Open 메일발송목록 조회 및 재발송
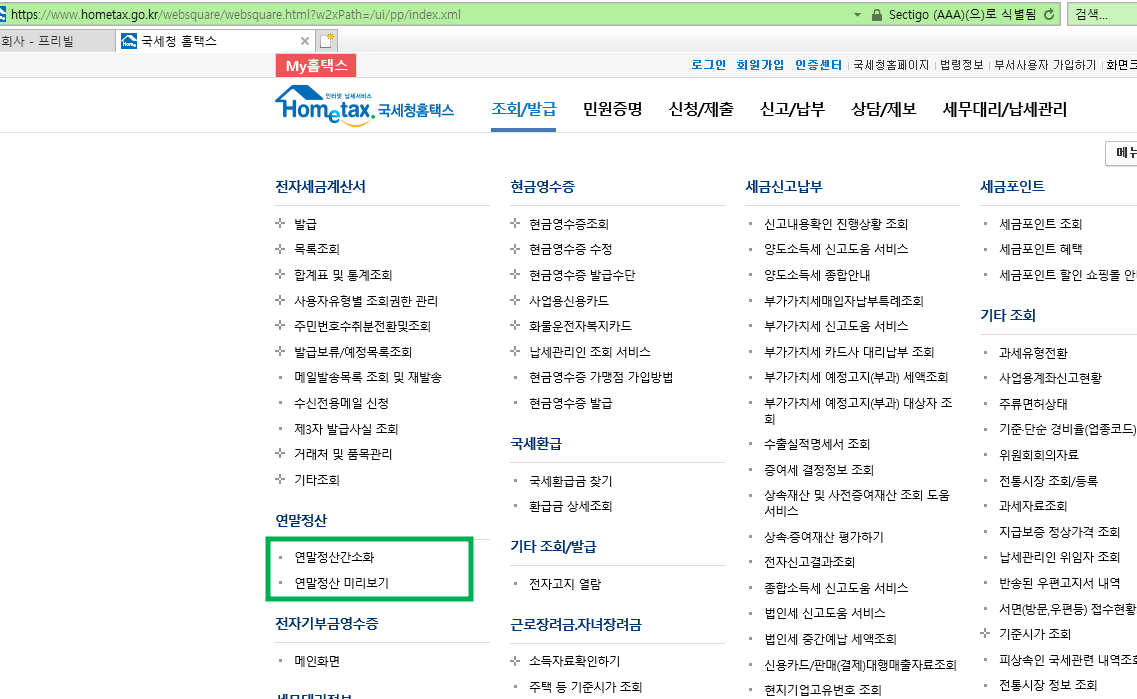The width and height of the screenshot is (1137, 699). pos(368,377)
